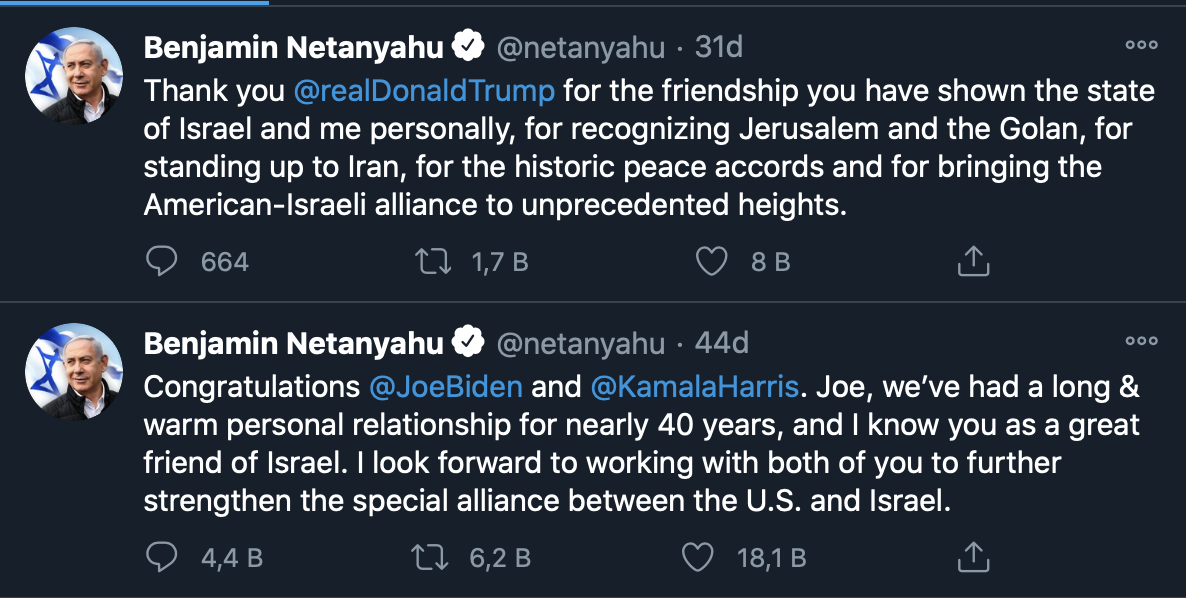Screen dimensions: 1186x598
Task: Open the 31d timestamp of first tweet
Action: (x=719, y=47)
